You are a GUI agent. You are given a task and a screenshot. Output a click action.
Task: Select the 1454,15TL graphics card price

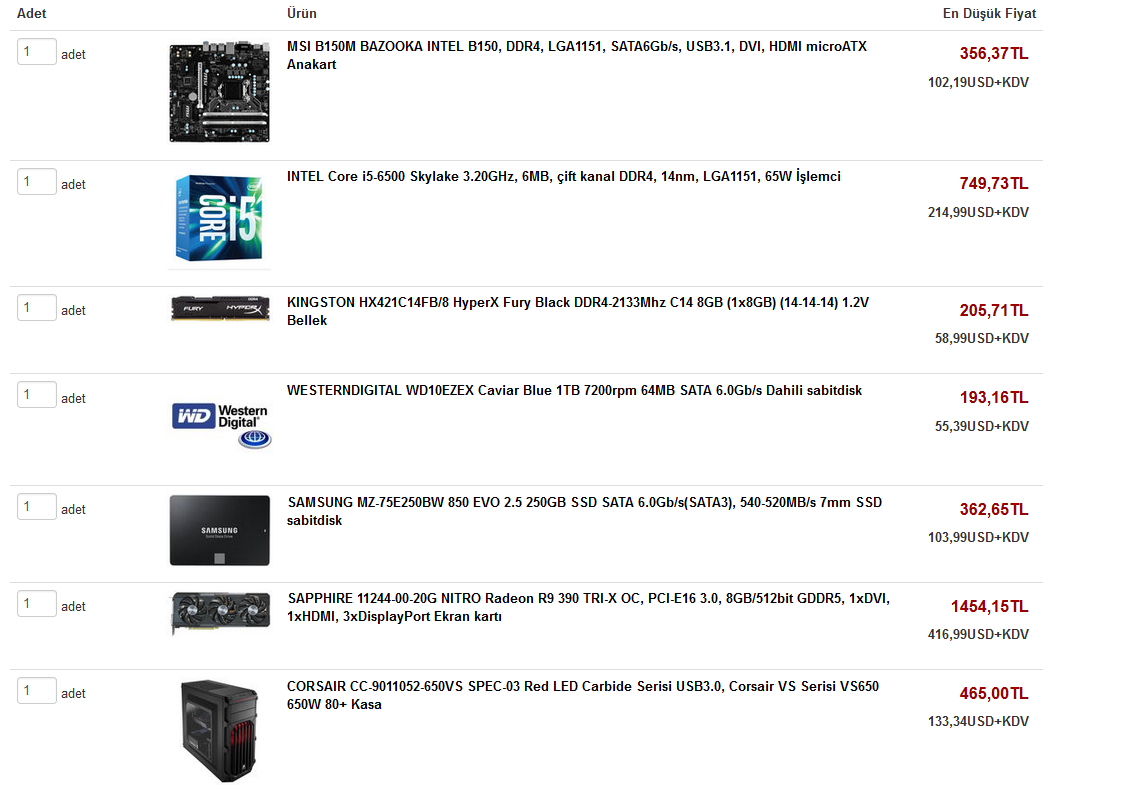[x=989, y=607]
